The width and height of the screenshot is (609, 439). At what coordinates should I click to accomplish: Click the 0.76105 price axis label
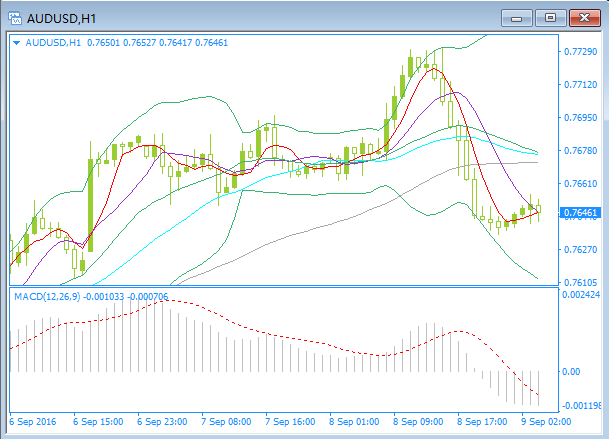click(580, 281)
